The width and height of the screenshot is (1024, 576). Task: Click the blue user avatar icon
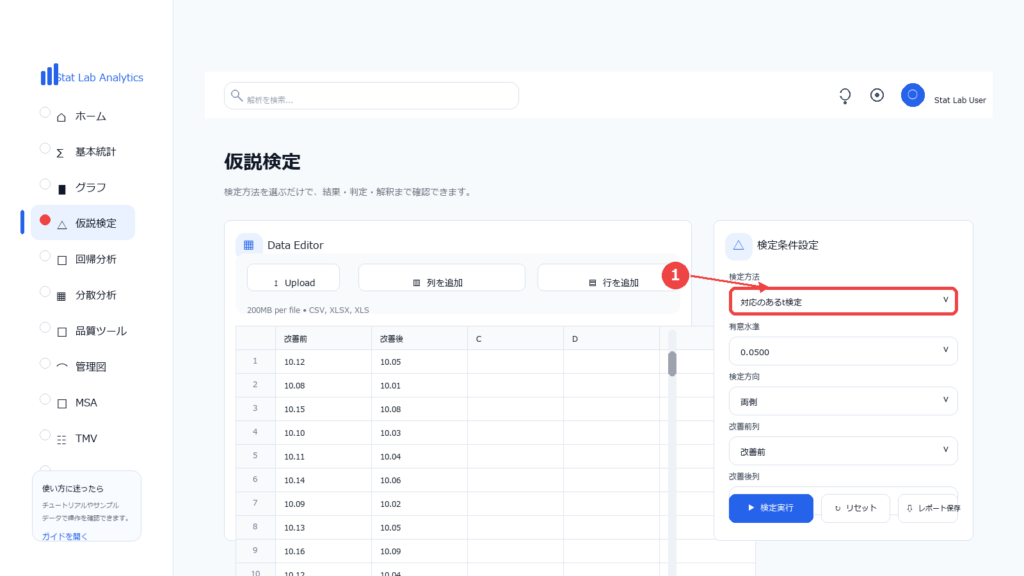pyautogui.click(x=912, y=95)
